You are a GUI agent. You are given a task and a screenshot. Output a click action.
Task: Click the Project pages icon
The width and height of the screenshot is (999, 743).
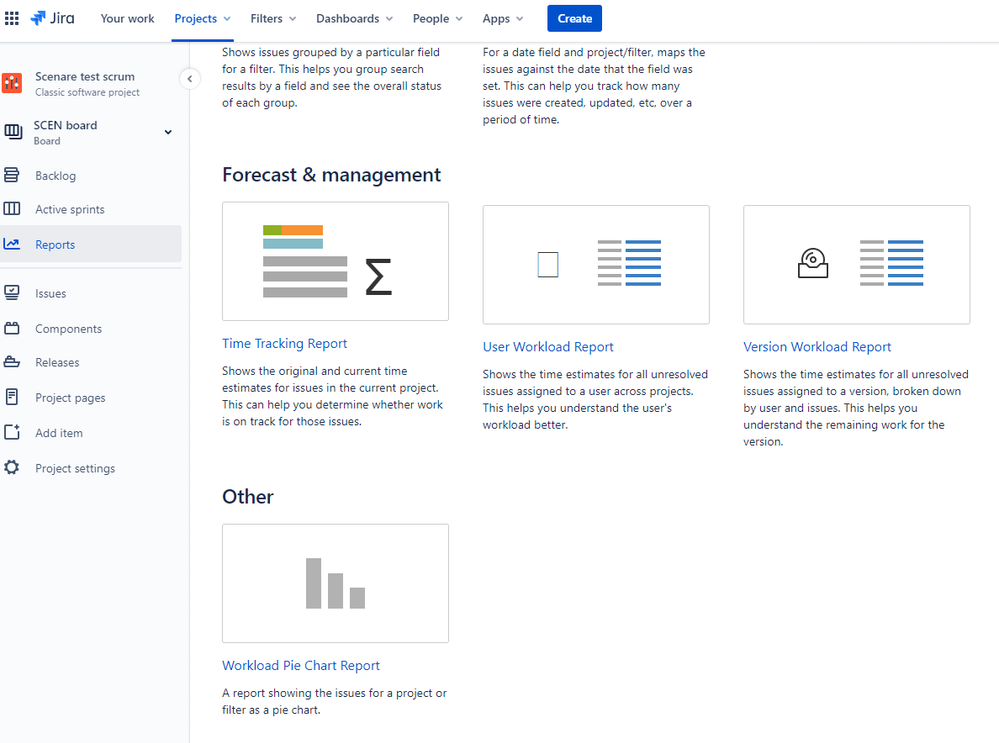[x=11, y=396]
